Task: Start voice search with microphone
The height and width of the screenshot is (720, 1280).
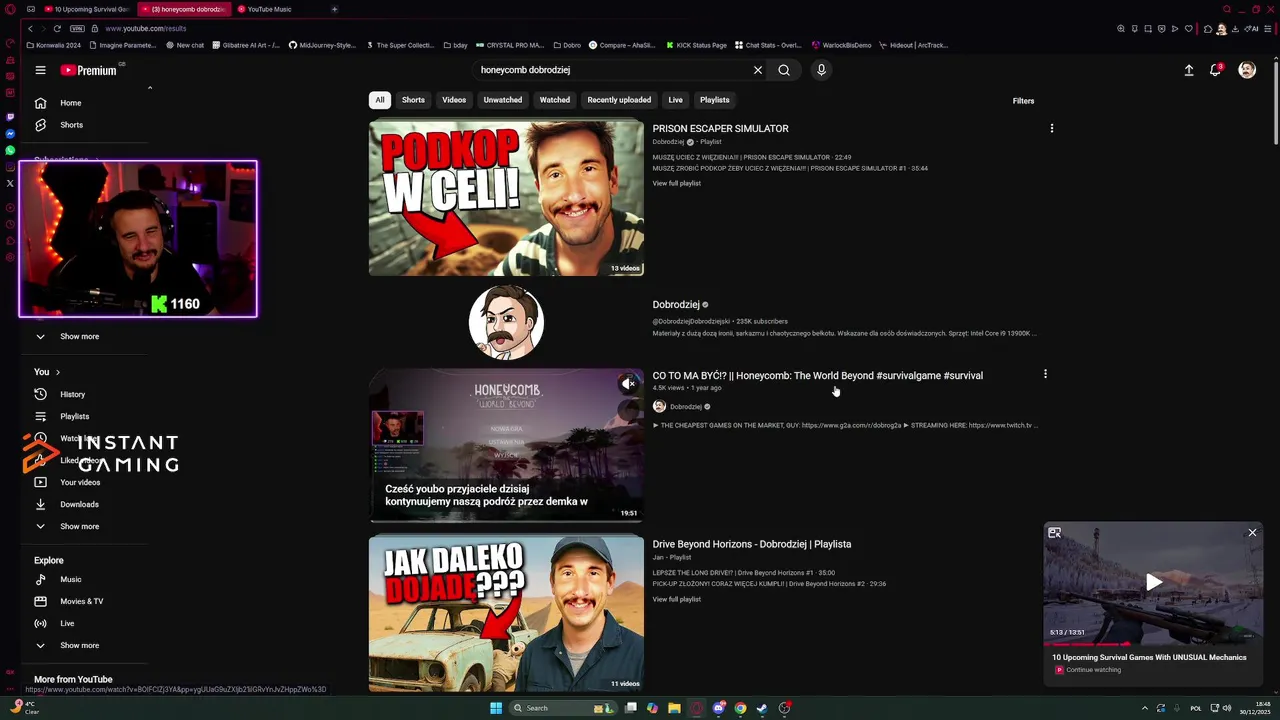Action: [x=821, y=70]
